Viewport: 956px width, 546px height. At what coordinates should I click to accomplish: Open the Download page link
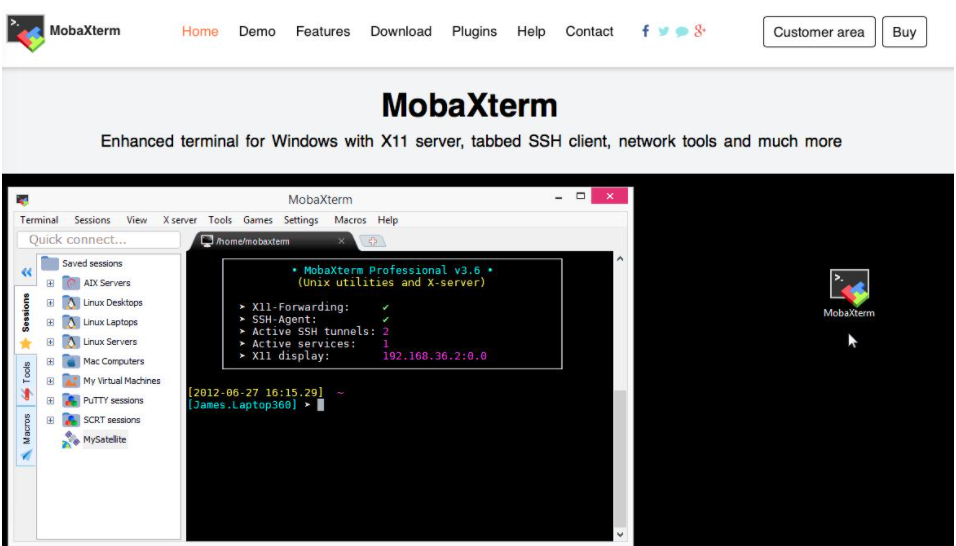(401, 31)
